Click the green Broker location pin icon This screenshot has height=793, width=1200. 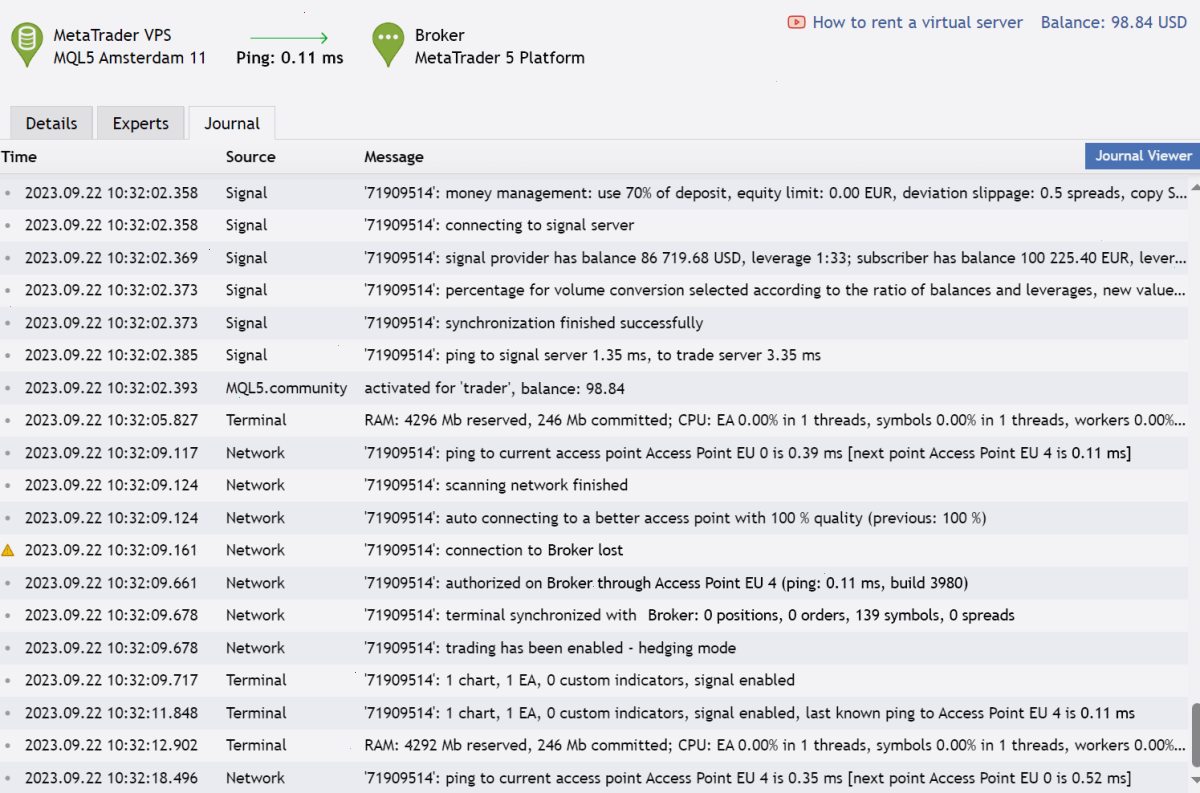[x=388, y=45]
